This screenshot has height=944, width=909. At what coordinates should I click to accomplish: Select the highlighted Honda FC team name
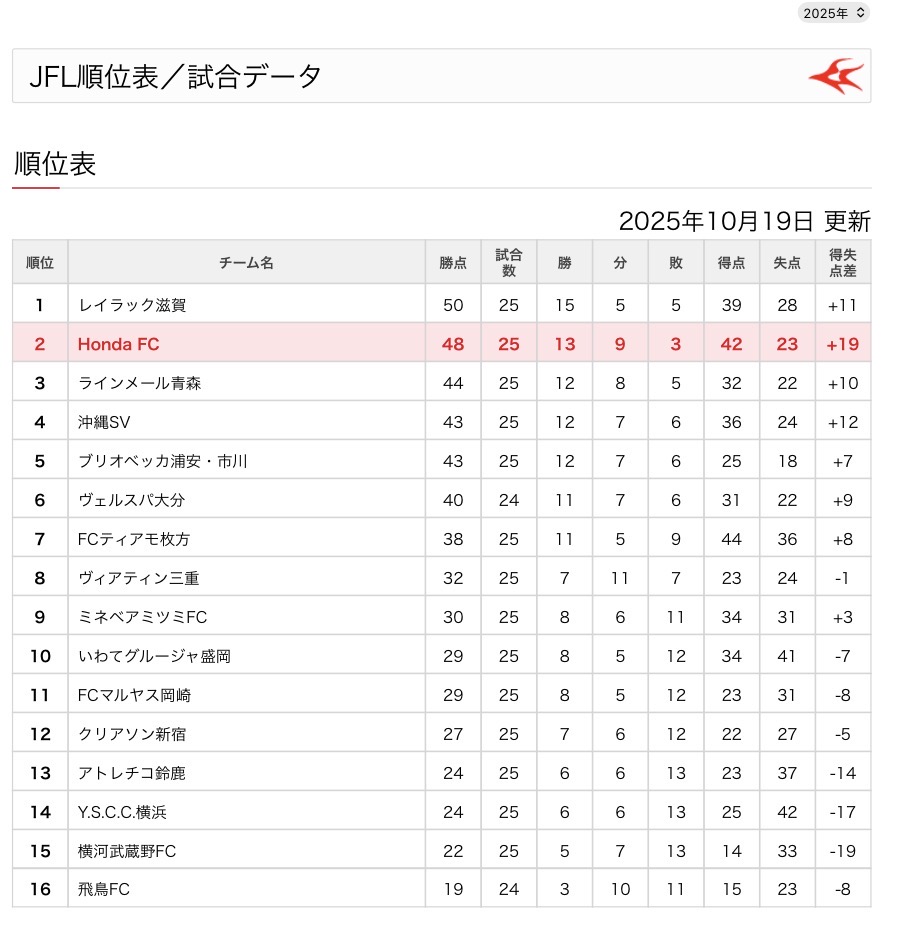(x=118, y=344)
